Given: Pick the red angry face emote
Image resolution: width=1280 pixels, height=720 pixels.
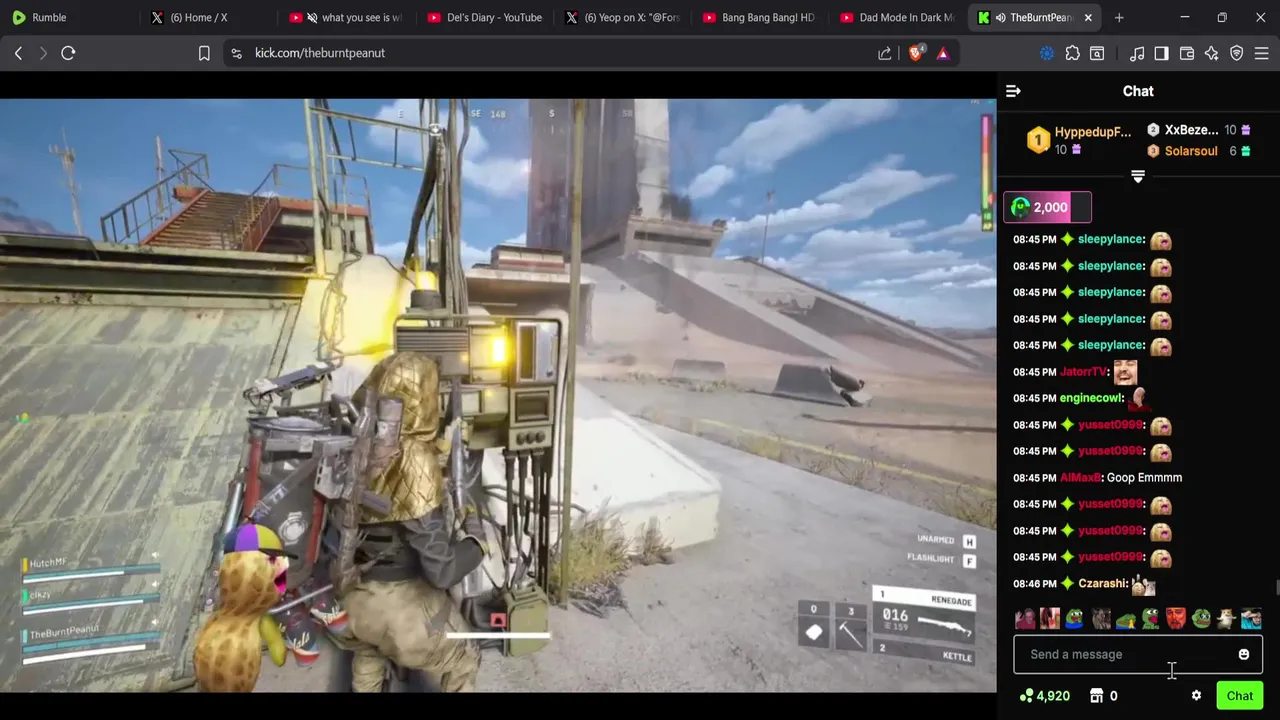Looking at the screenshot, I should tap(1176, 619).
